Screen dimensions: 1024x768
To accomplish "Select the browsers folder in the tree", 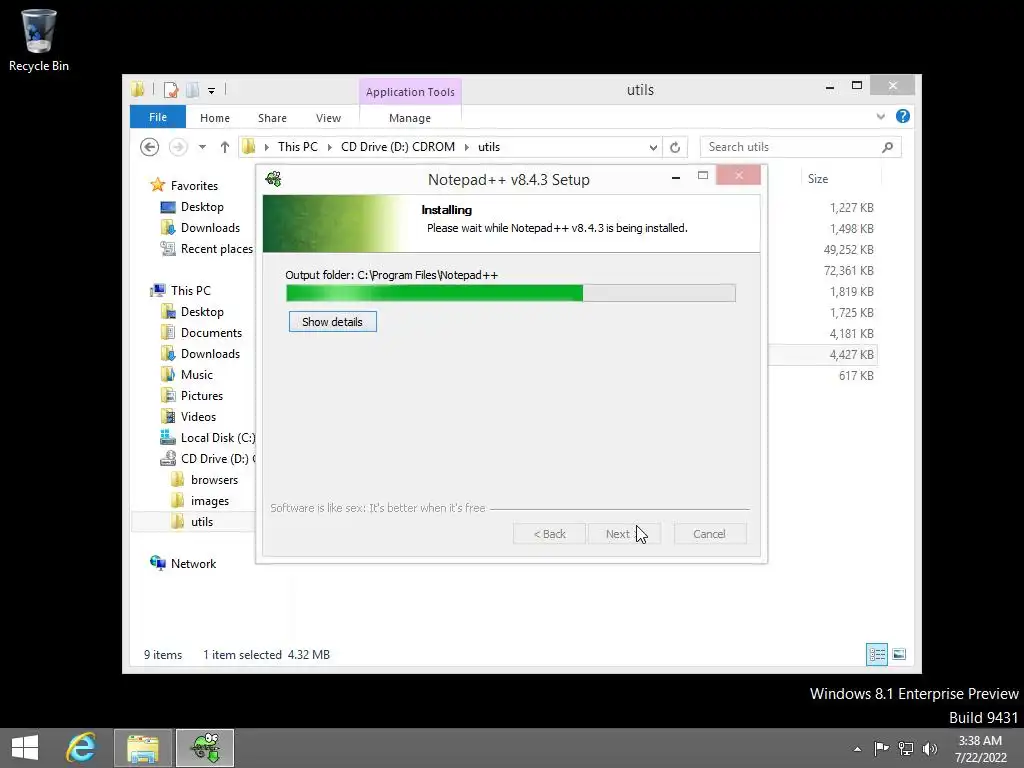I will click(x=214, y=479).
